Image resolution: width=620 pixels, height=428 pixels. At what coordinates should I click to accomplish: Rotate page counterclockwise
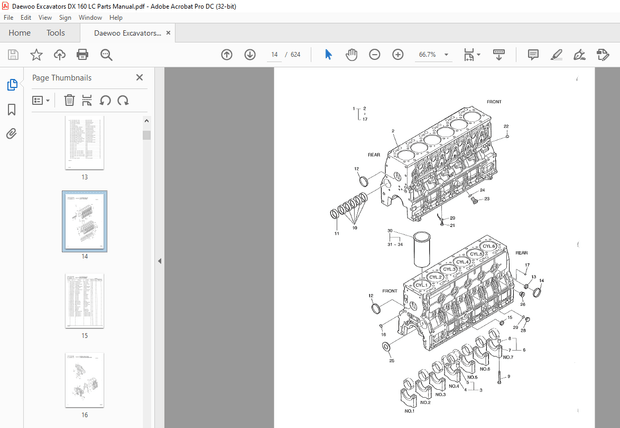click(x=105, y=100)
